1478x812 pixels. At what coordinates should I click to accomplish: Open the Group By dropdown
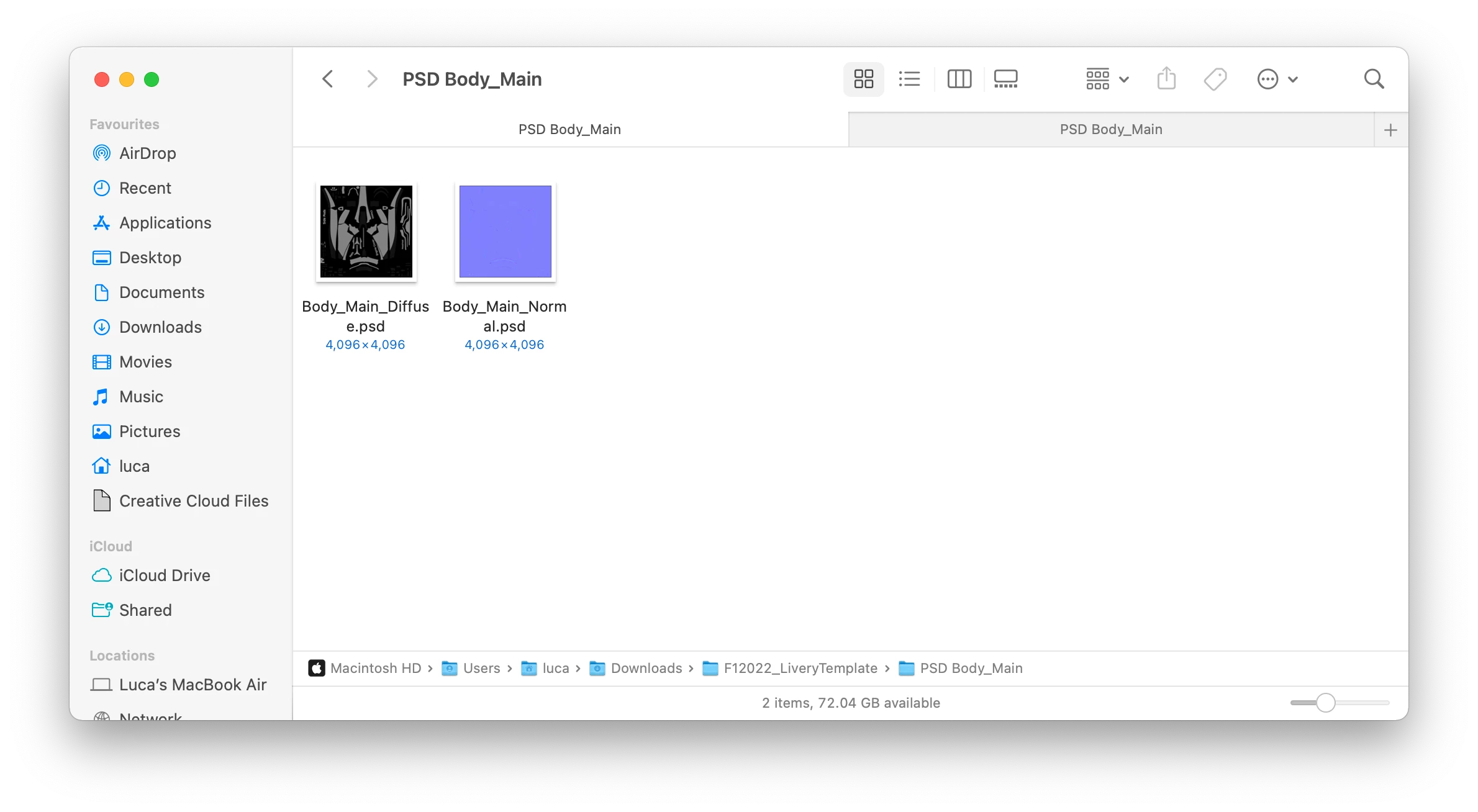[1107, 79]
